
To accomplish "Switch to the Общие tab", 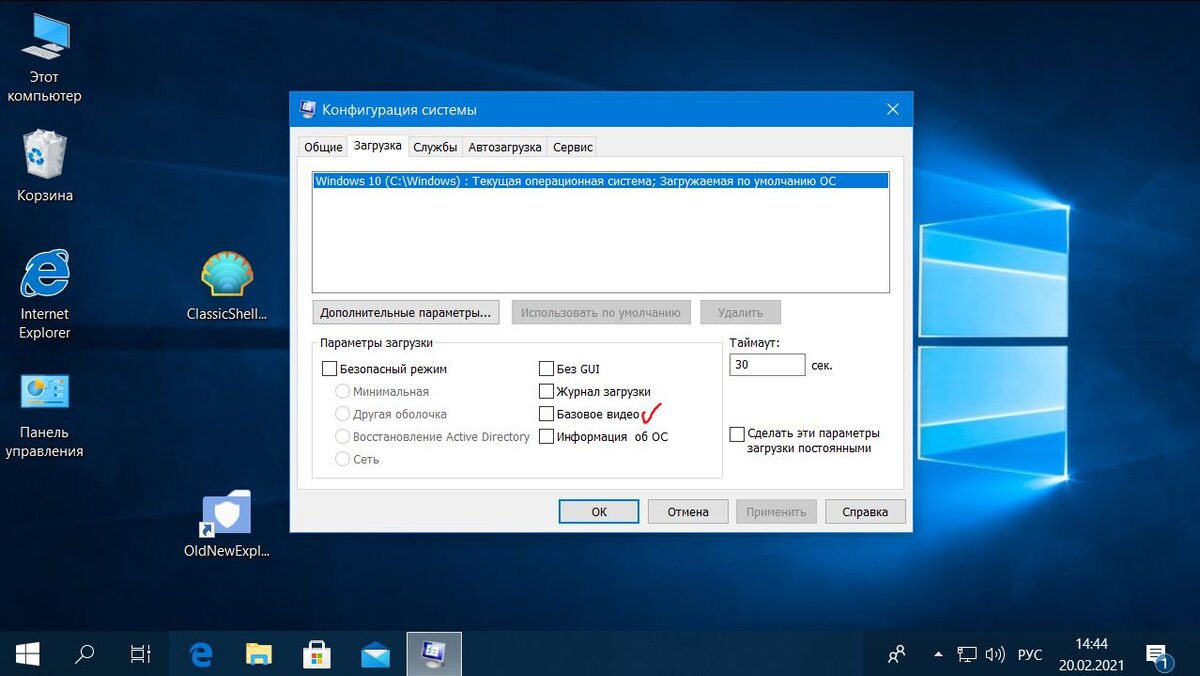I will pyautogui.click(x=323, y=147).
